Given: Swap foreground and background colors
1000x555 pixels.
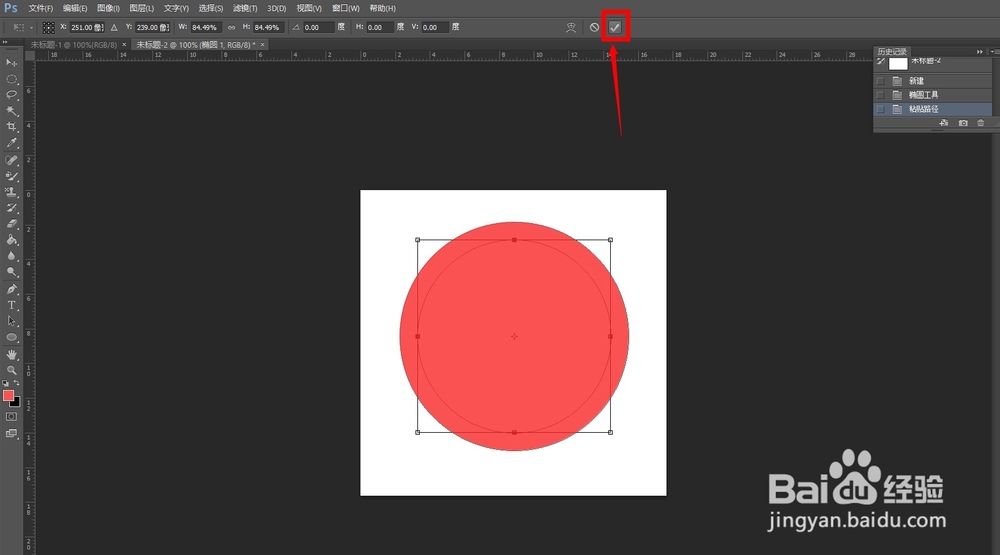Looking at the screenshot, I should click(x=17, y=383).
